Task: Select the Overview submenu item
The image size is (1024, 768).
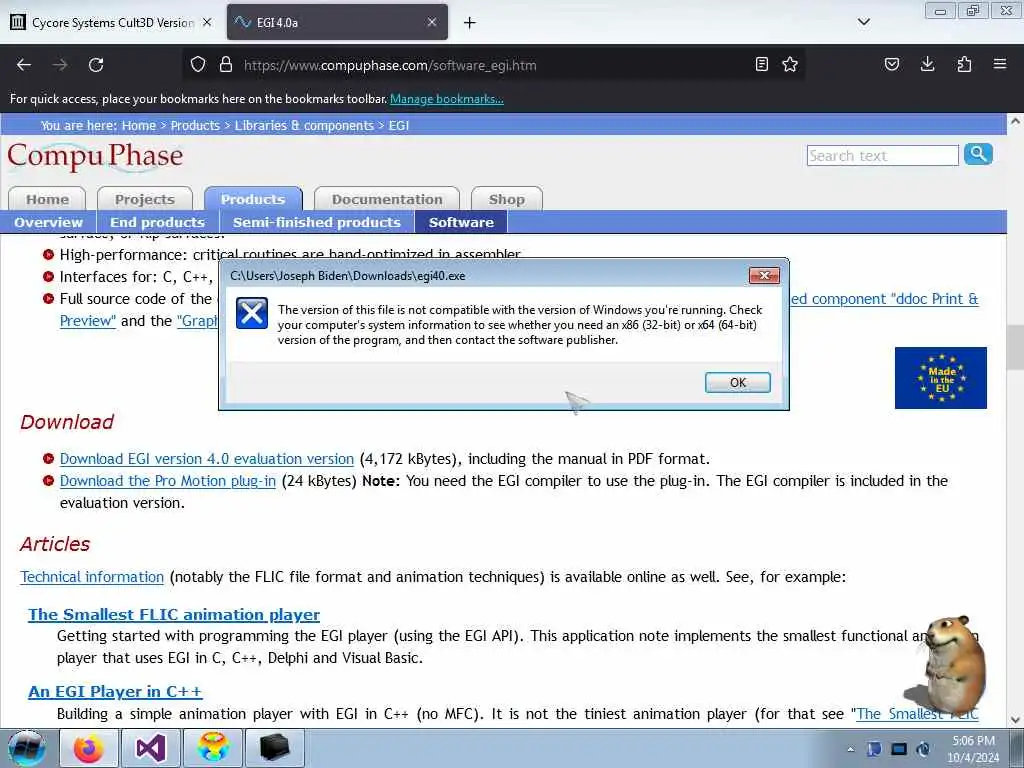Action: pos(48,222)
